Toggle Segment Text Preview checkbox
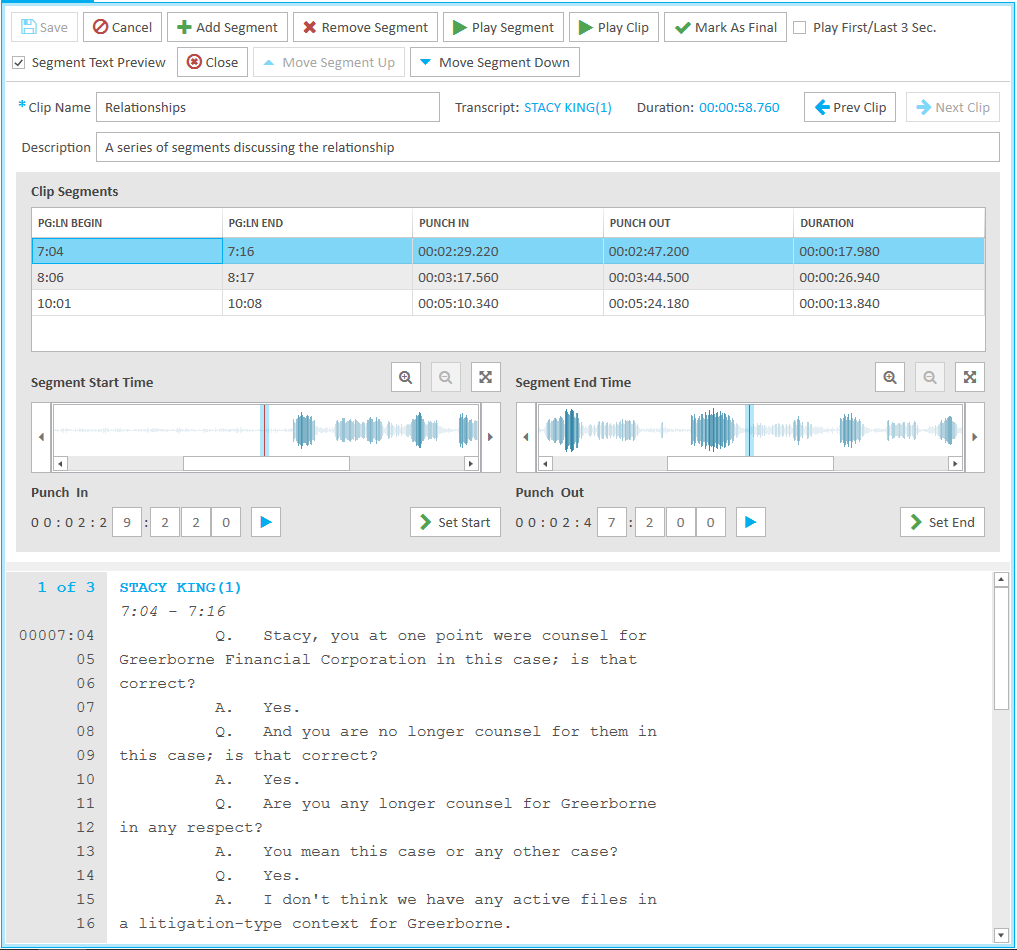Viewport: 1017px width, 950px height. tap(19, 63)
